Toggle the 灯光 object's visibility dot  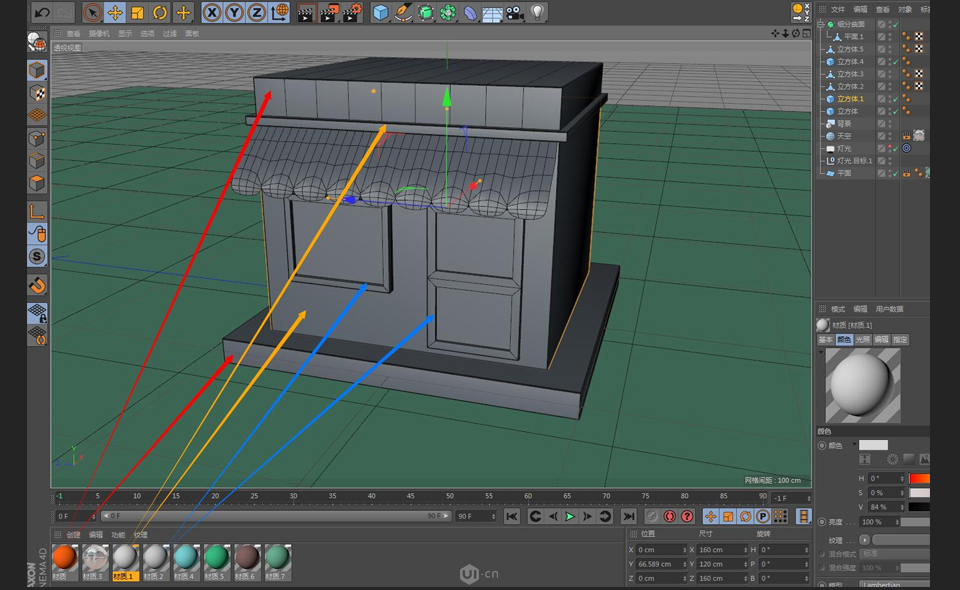coord(890,146)
